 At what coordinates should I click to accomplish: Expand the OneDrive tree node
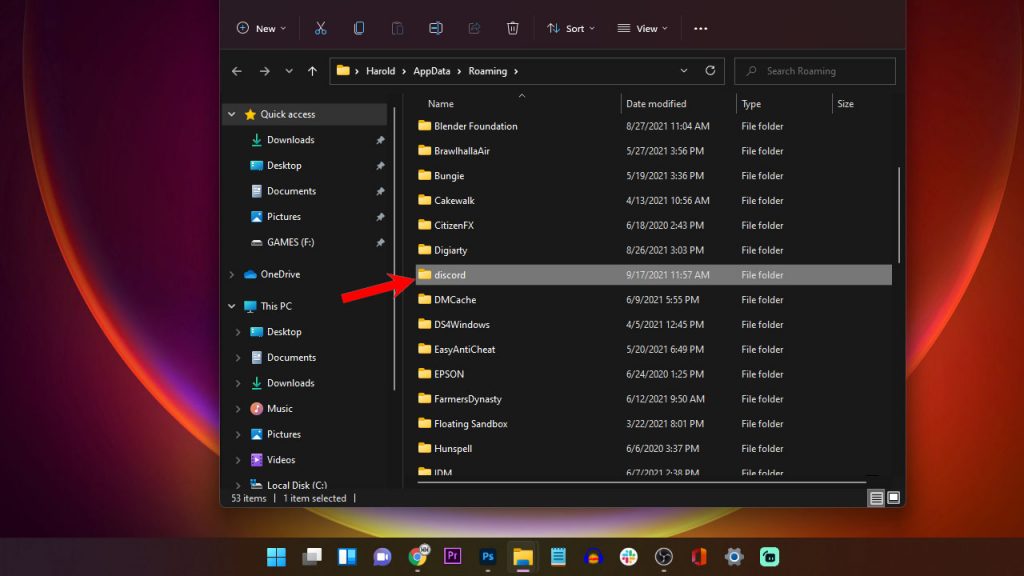coord(232,274)
